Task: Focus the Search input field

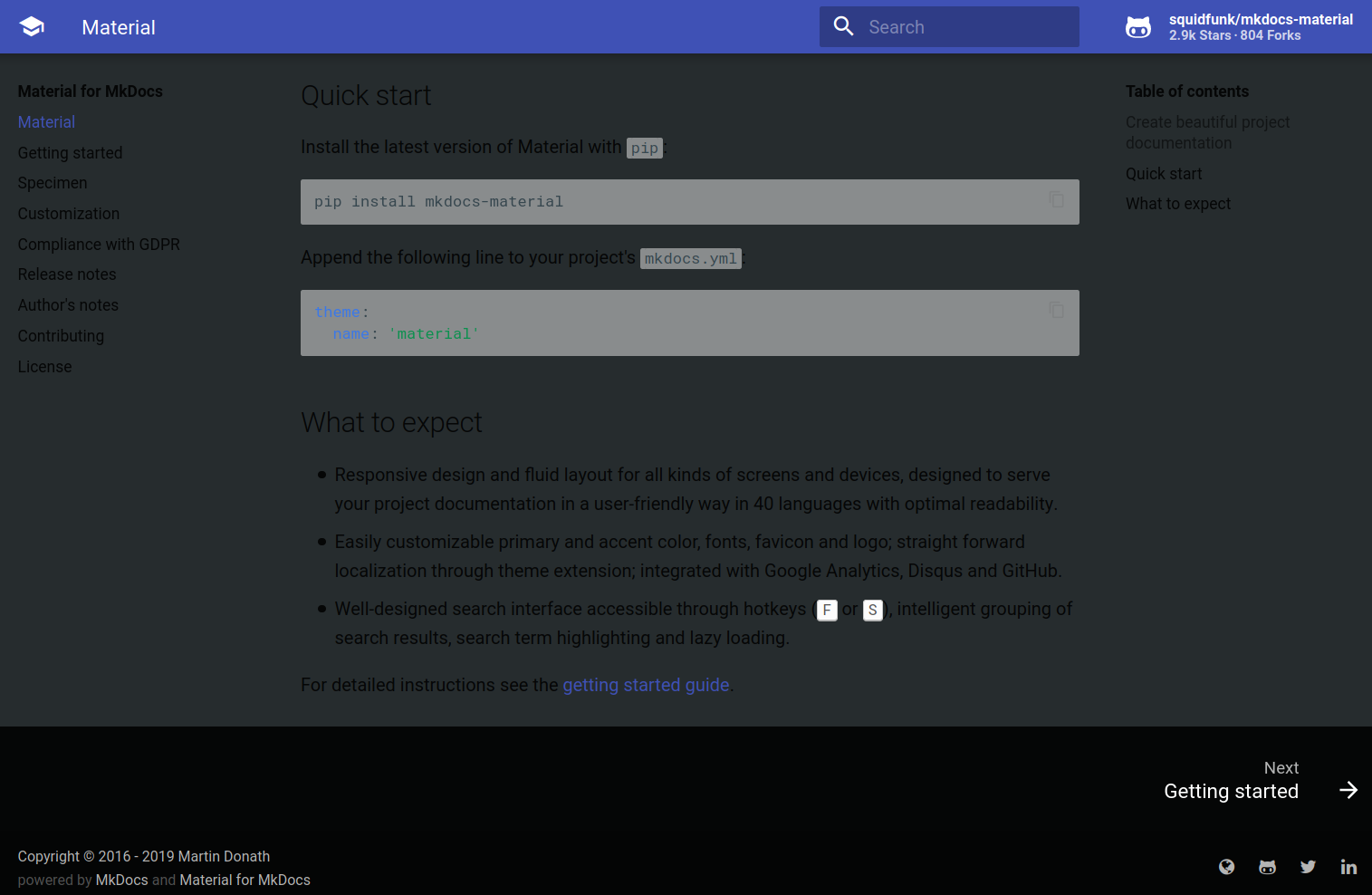Action: click(x=949, y=27)
